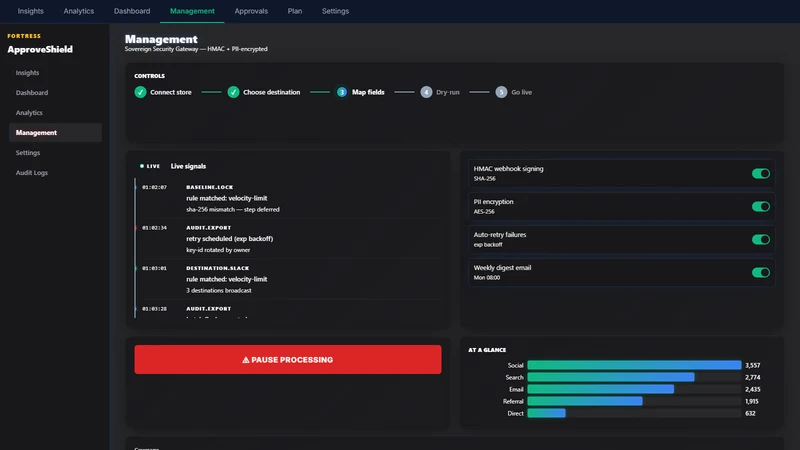
Task: Open the Dashboard top tab
Action: click(132, 11)
